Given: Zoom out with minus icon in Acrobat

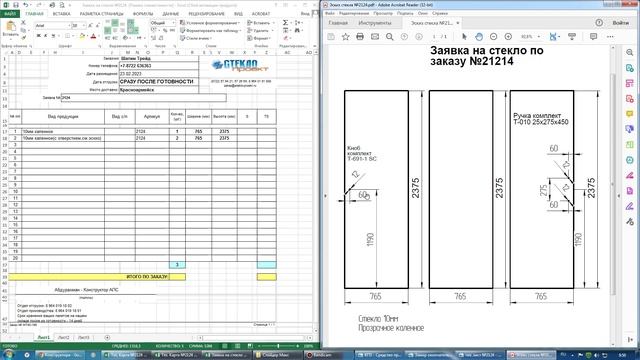Looking at the screenshot, I should click(x=493, y=37).
